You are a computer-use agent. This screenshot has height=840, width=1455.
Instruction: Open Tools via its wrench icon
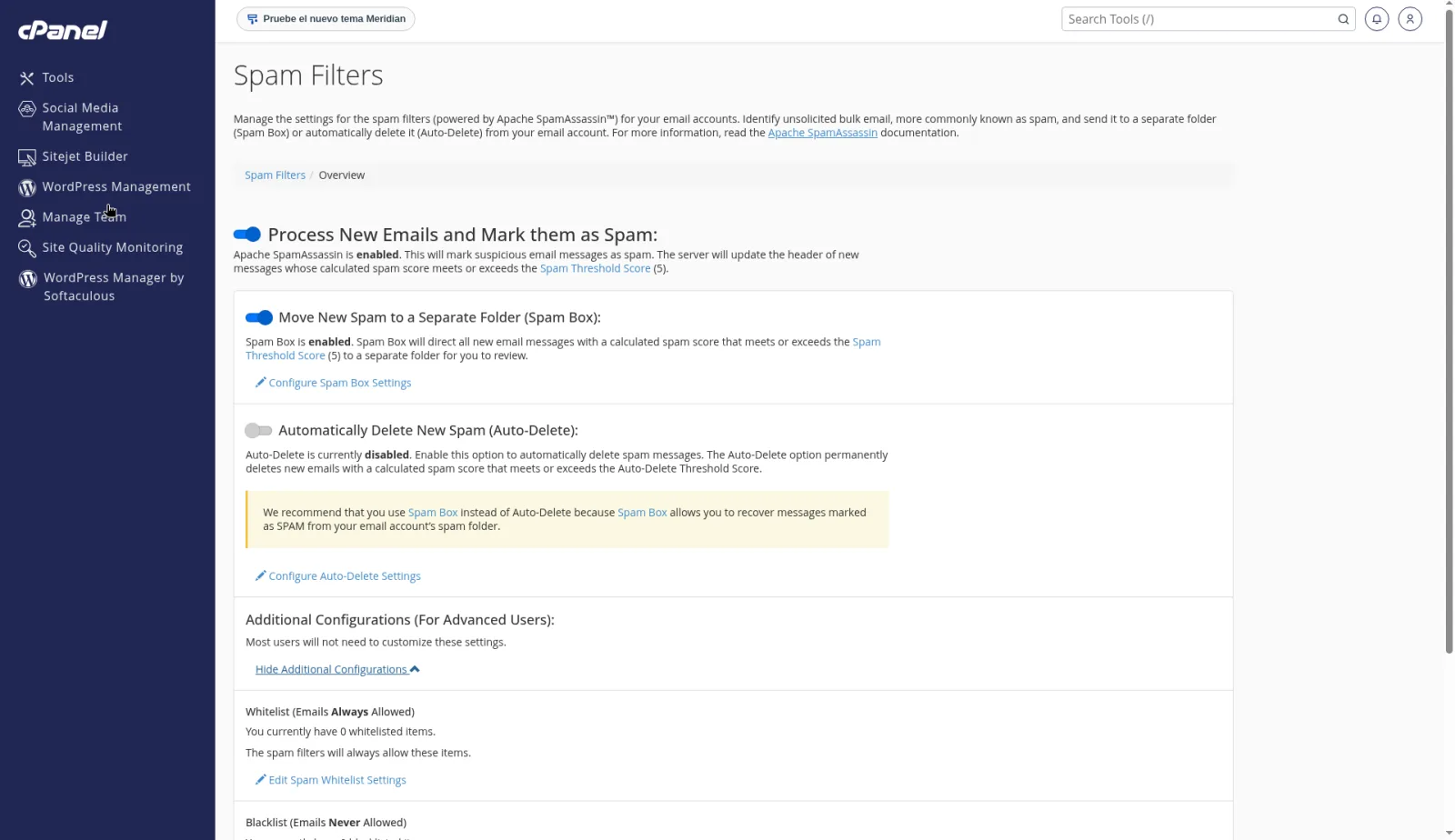(27, 78)
